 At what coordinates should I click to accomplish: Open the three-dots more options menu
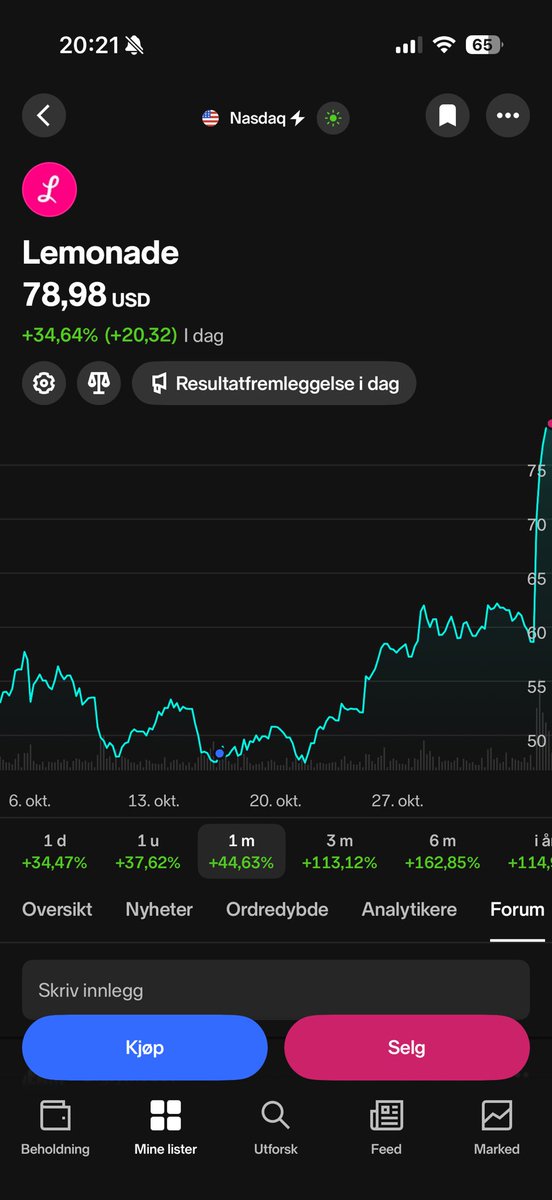(x=508, y=116)
